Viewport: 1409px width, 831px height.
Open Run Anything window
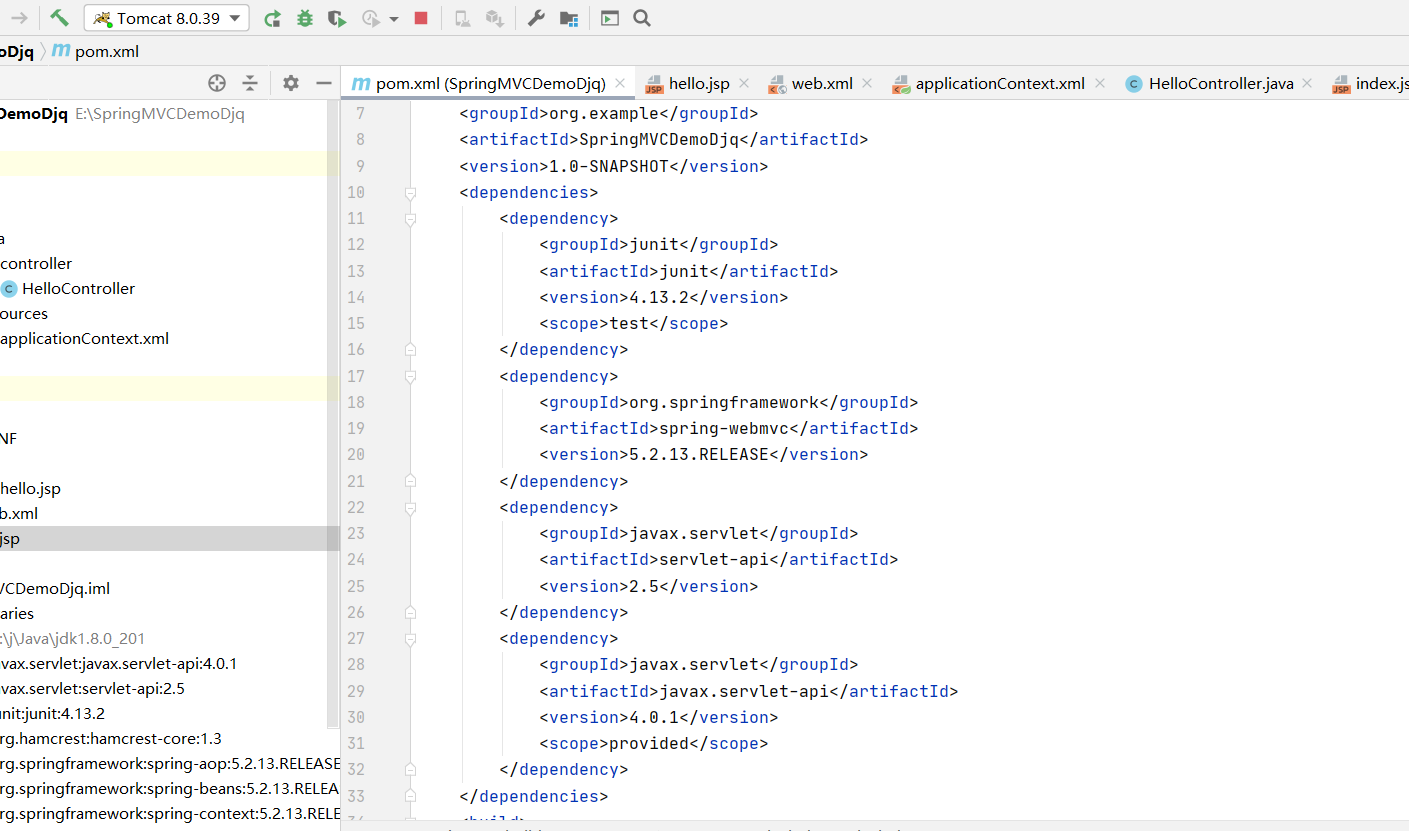click(x=610, y=18)
